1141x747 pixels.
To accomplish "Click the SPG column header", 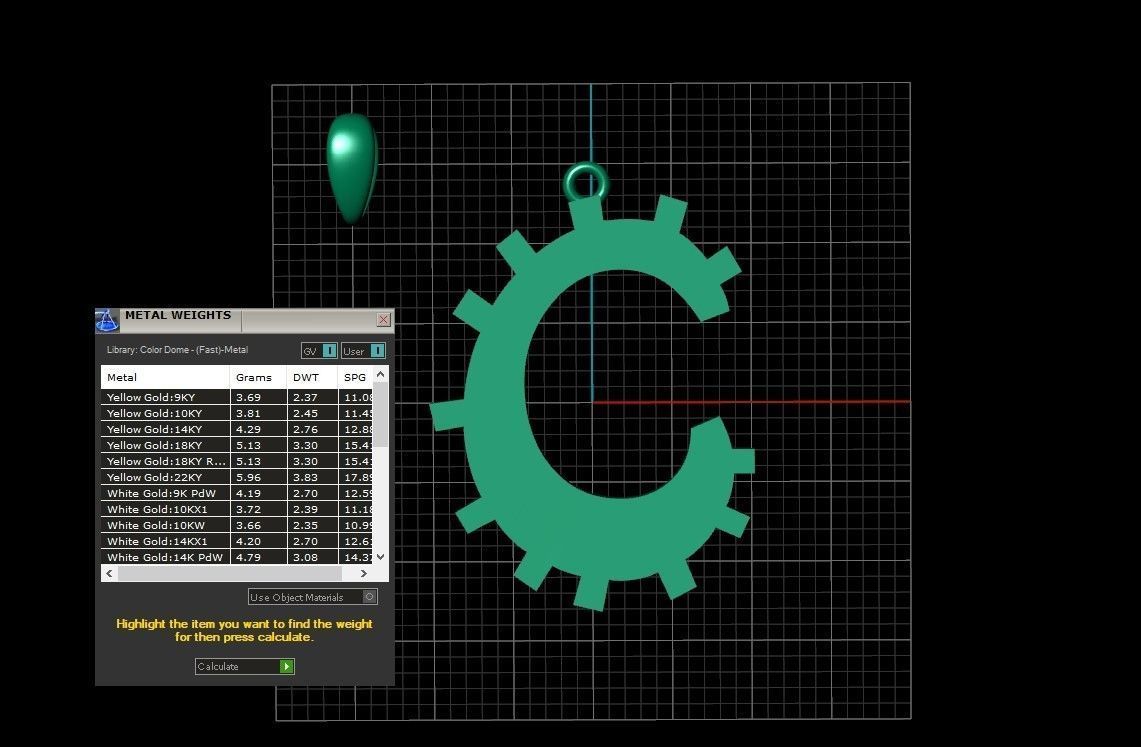I will (355, 377).
